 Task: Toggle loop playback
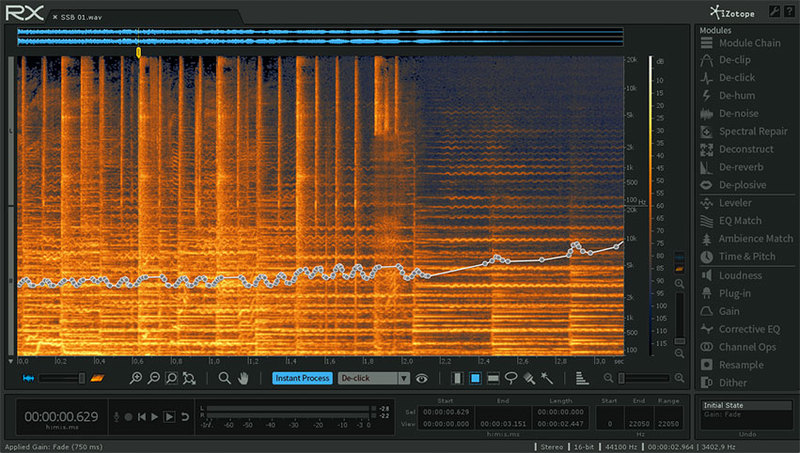tap(185, 417)
